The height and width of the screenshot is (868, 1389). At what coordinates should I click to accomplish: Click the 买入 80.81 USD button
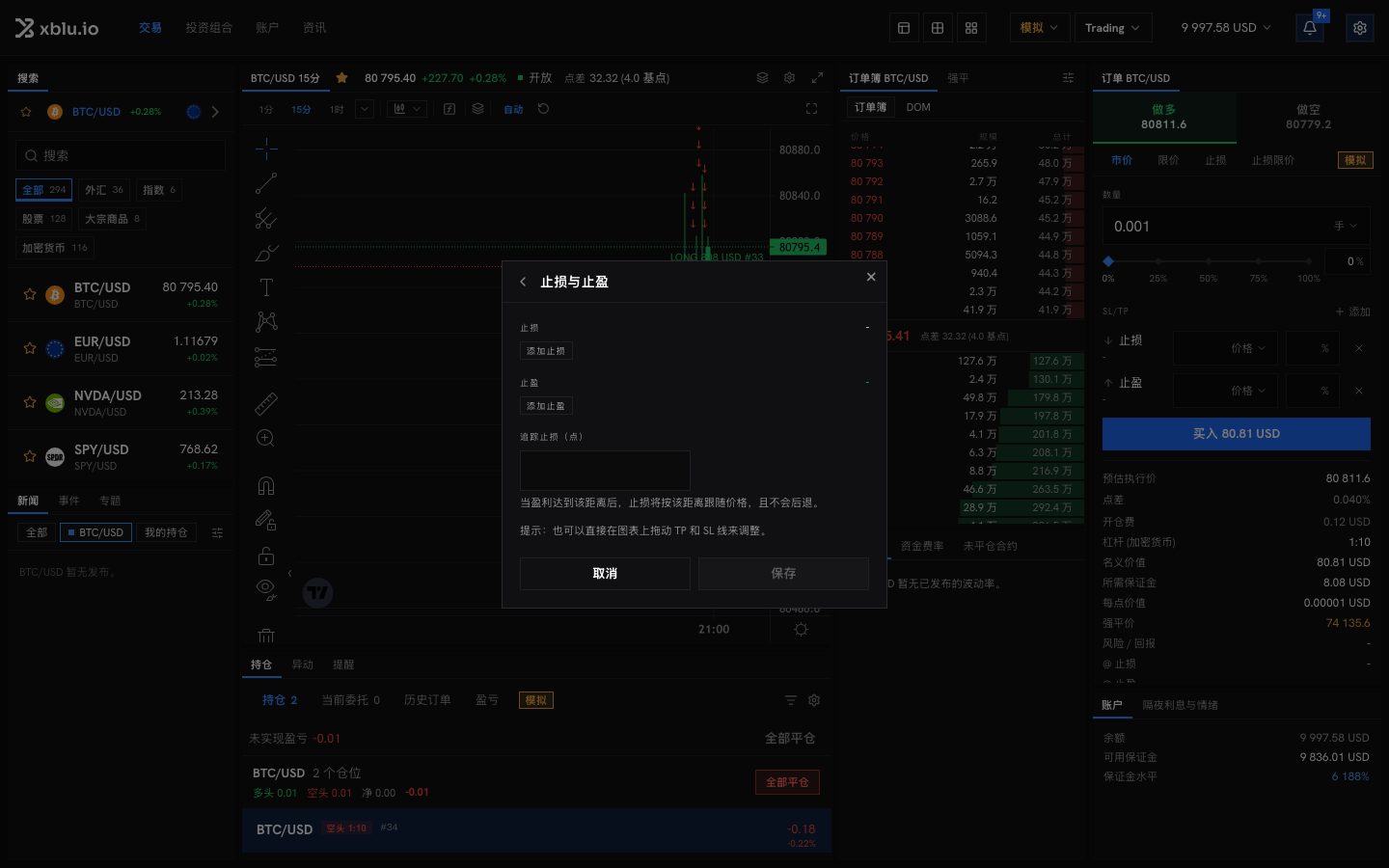point(1237,434)
